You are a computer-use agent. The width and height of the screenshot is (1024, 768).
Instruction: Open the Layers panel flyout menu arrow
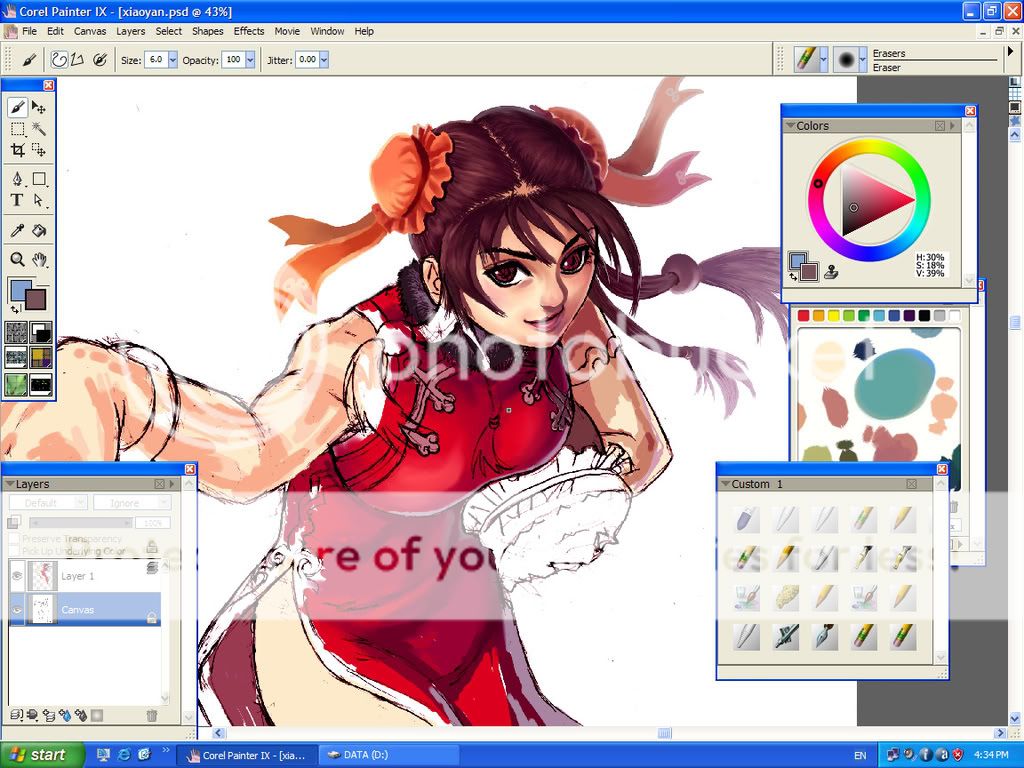click(172, 484)
